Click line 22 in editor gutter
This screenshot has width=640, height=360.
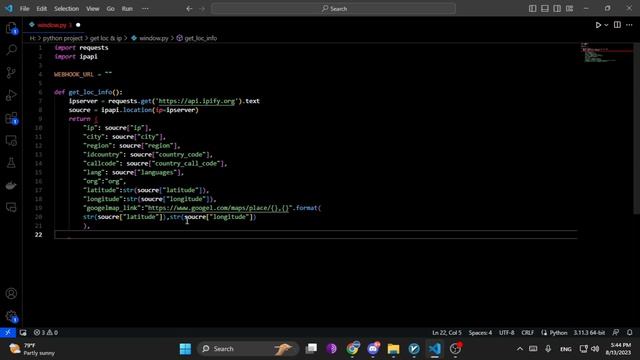coord(38,235)
